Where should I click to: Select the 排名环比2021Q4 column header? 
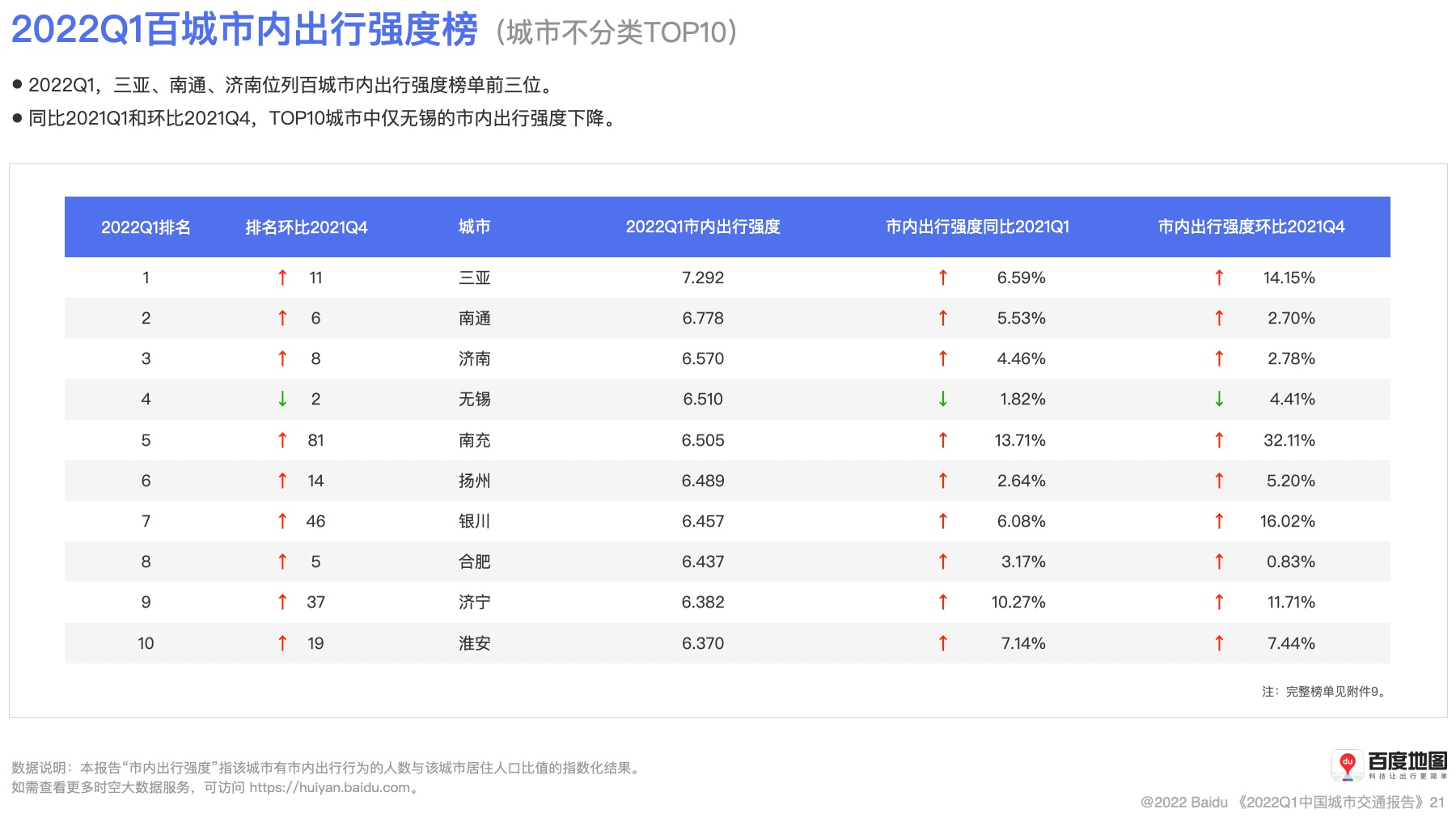pyautogui.click(x=307, y=227)
